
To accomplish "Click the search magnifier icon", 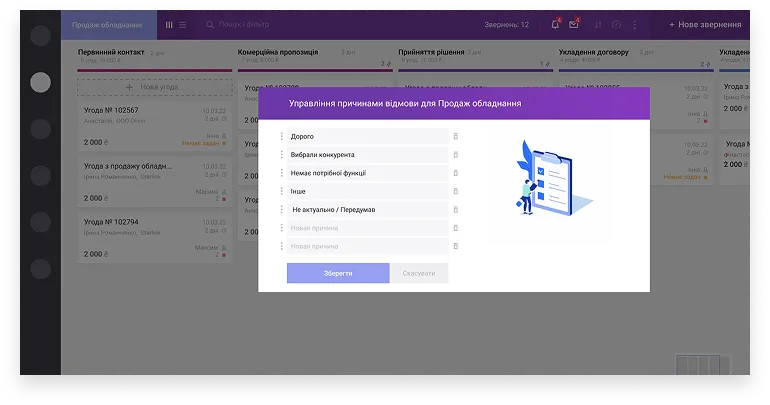I will tap(210, 25).
